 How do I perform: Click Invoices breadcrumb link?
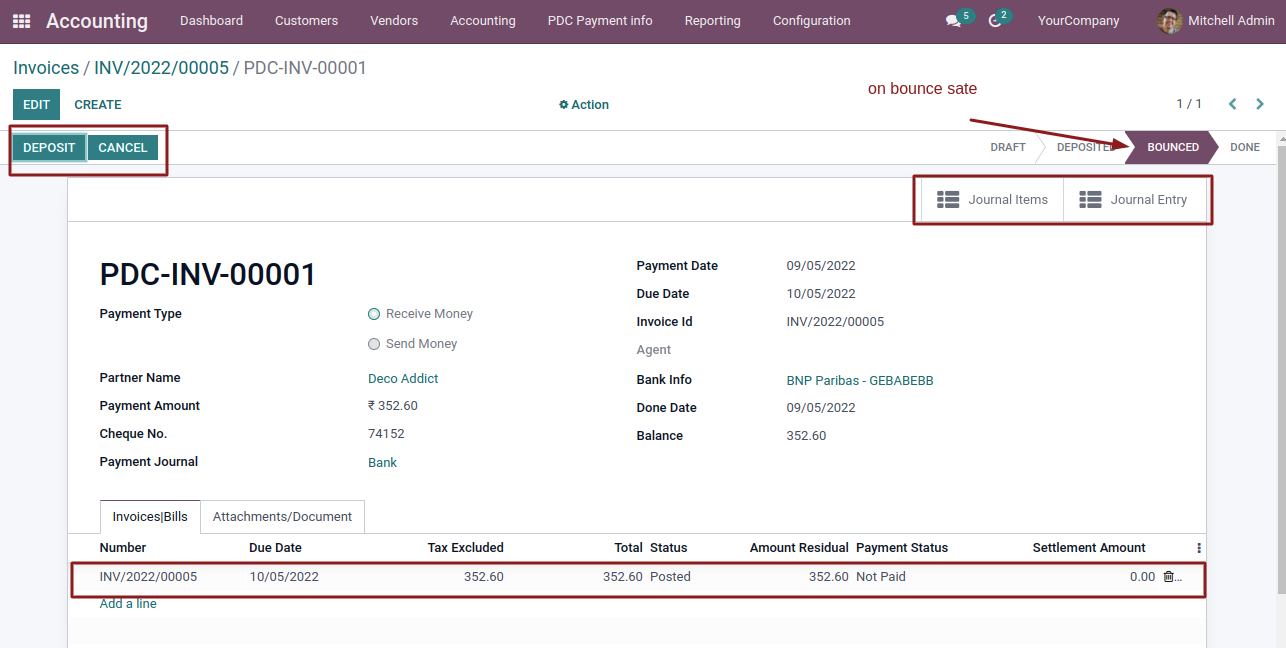[x=46, y=68]
